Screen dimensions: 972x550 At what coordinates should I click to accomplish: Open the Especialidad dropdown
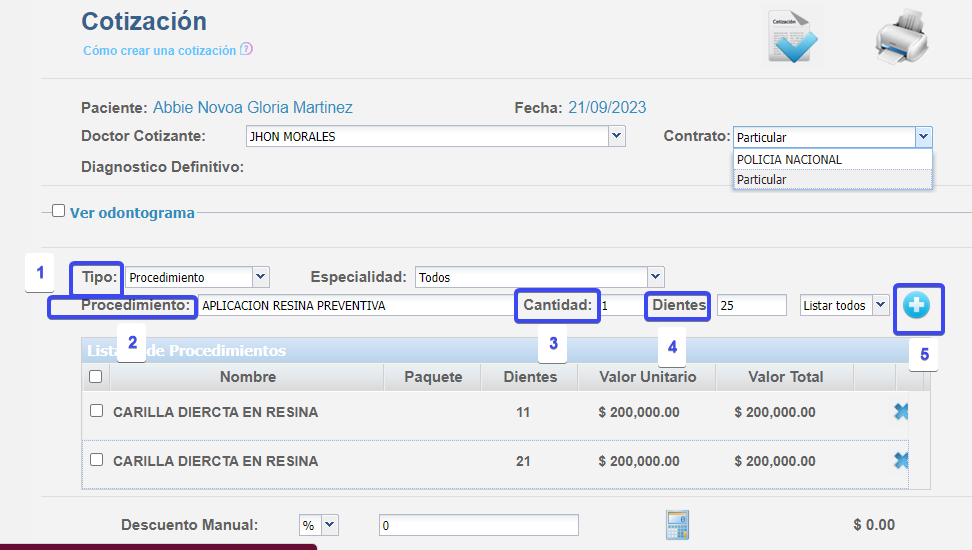point(655,277)
